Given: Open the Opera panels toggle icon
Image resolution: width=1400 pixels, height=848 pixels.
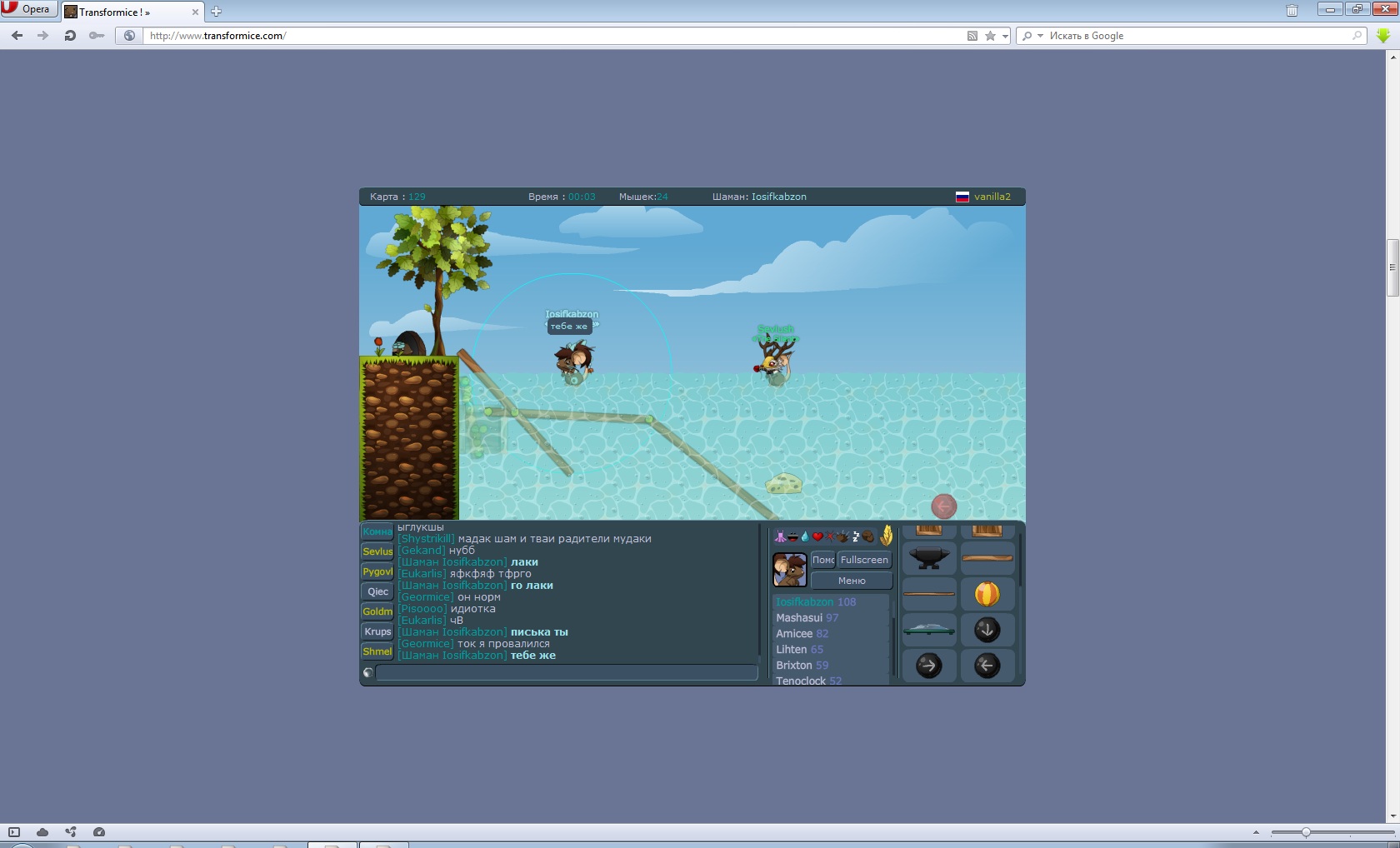Looking at the screenshot, I should pos(14,832).
